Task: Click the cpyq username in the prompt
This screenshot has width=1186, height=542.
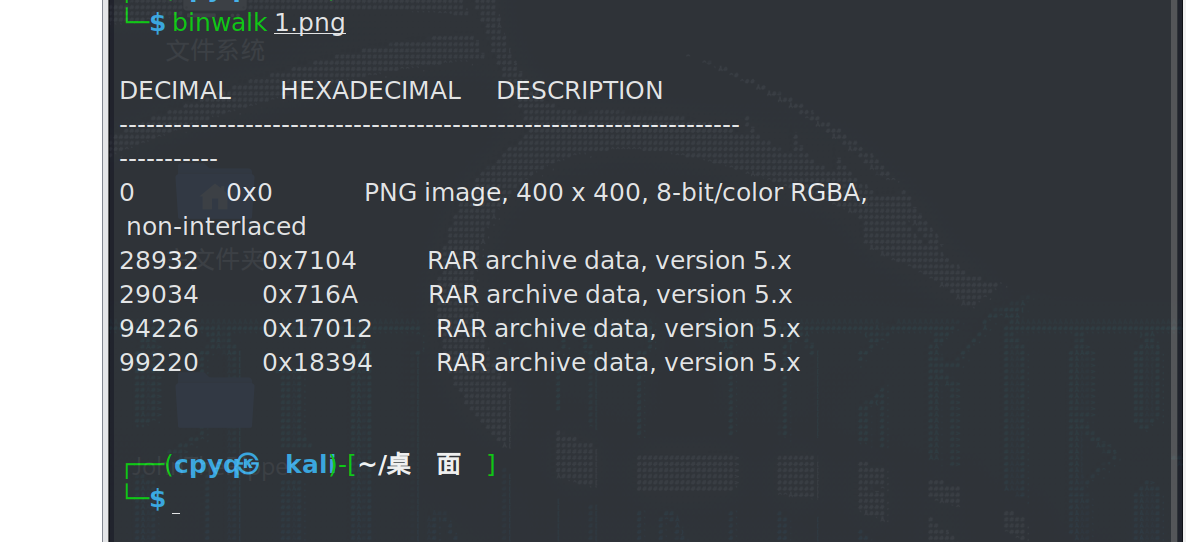Action: (x=207, y=465)
